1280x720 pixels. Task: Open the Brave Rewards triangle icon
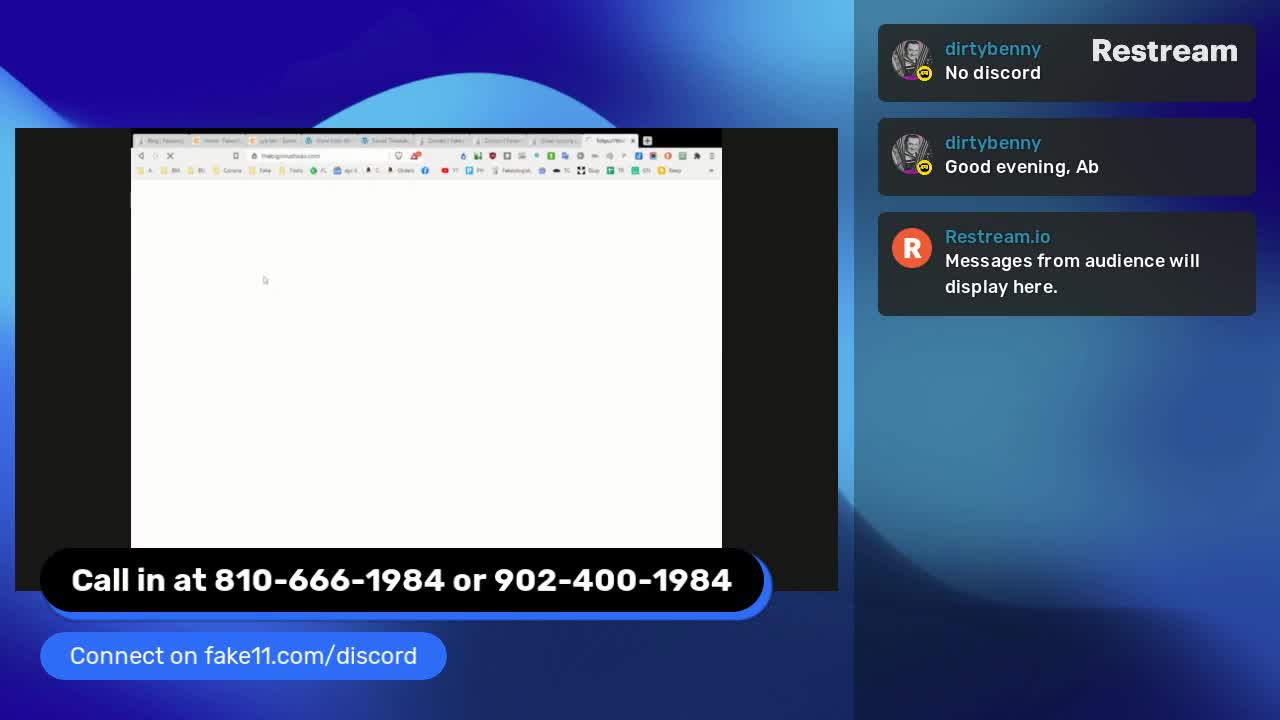pos(414,156)
